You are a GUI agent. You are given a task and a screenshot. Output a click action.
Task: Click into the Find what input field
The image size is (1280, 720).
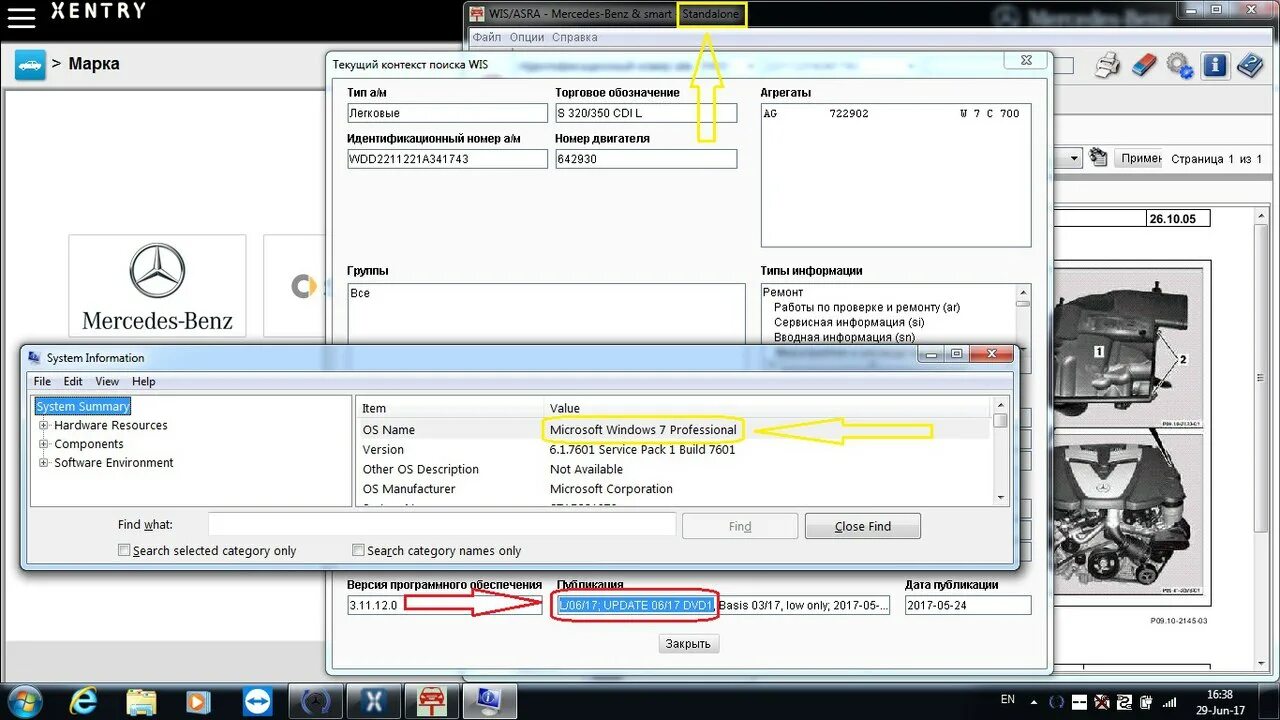(442, 525)
